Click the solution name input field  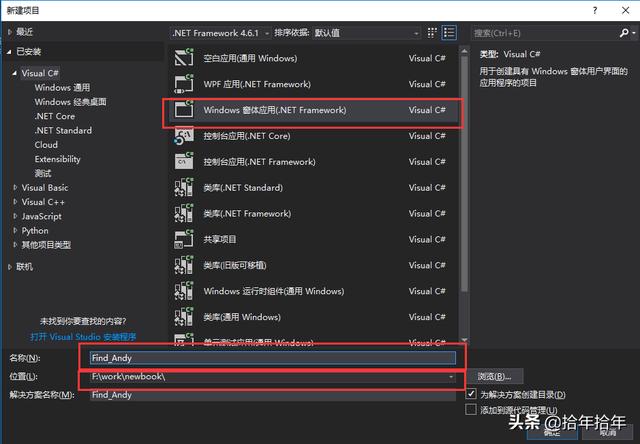point(273,395)
